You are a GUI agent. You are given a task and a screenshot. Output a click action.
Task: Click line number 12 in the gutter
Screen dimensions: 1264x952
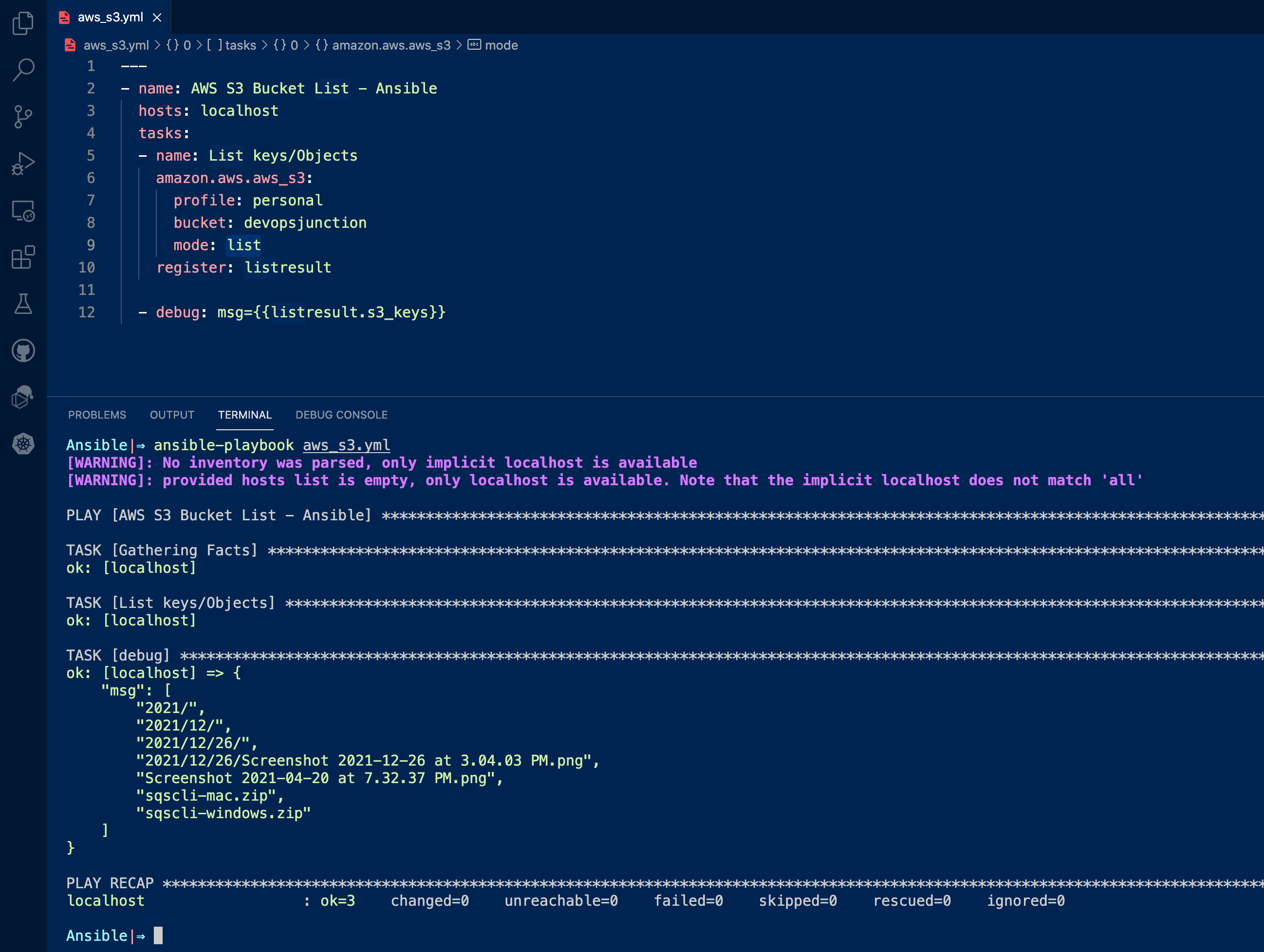point(87,312)
